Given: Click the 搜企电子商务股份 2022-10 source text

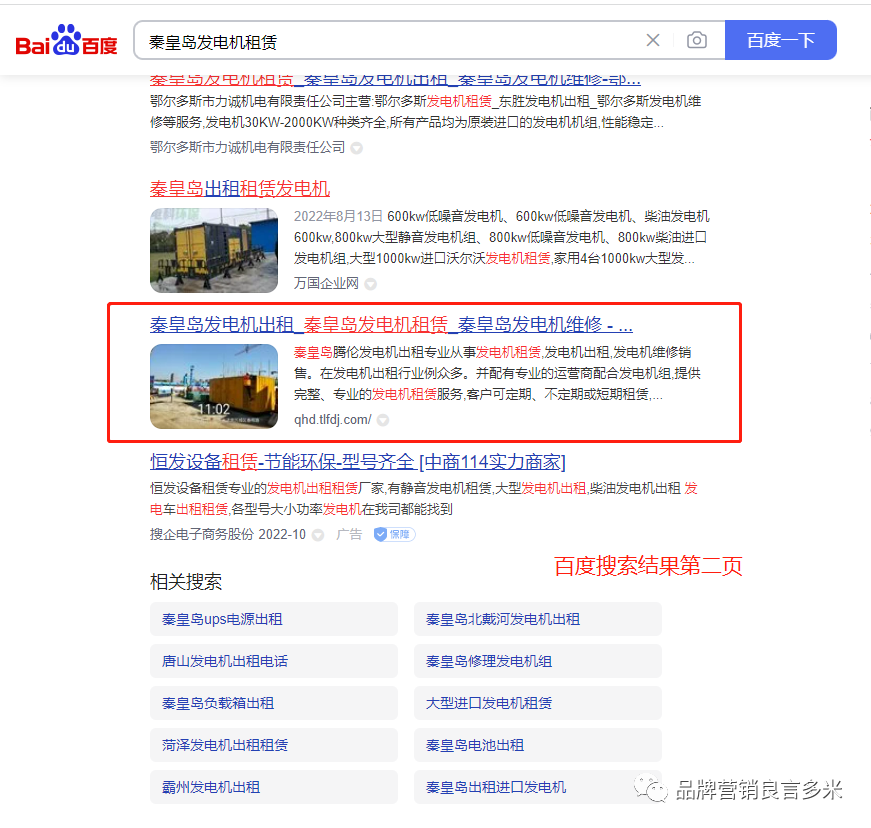Looking at the screenshot, I should click(228, 534).
